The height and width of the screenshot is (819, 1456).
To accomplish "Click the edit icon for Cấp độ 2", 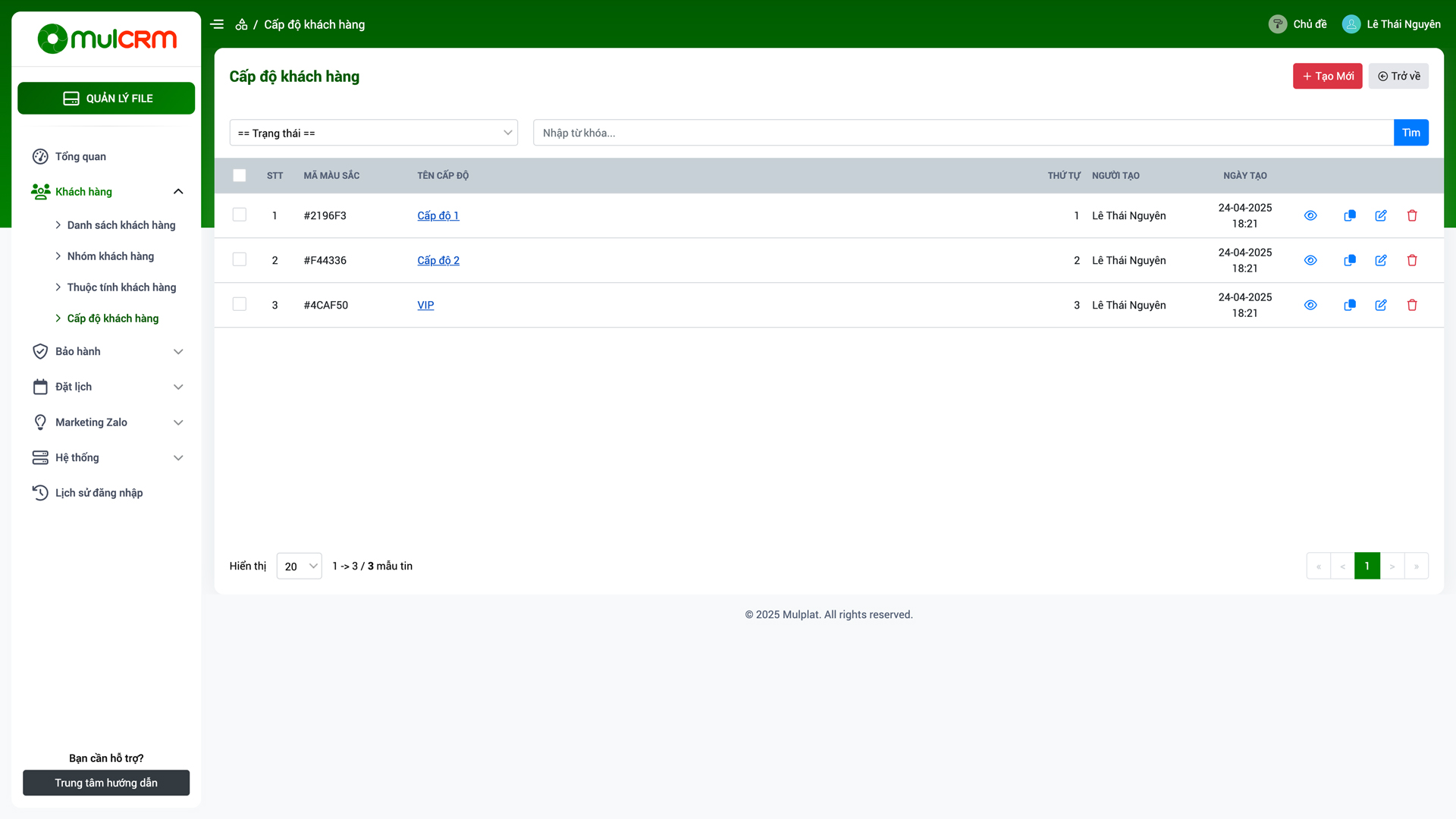I will click(x=1381, y=260).
